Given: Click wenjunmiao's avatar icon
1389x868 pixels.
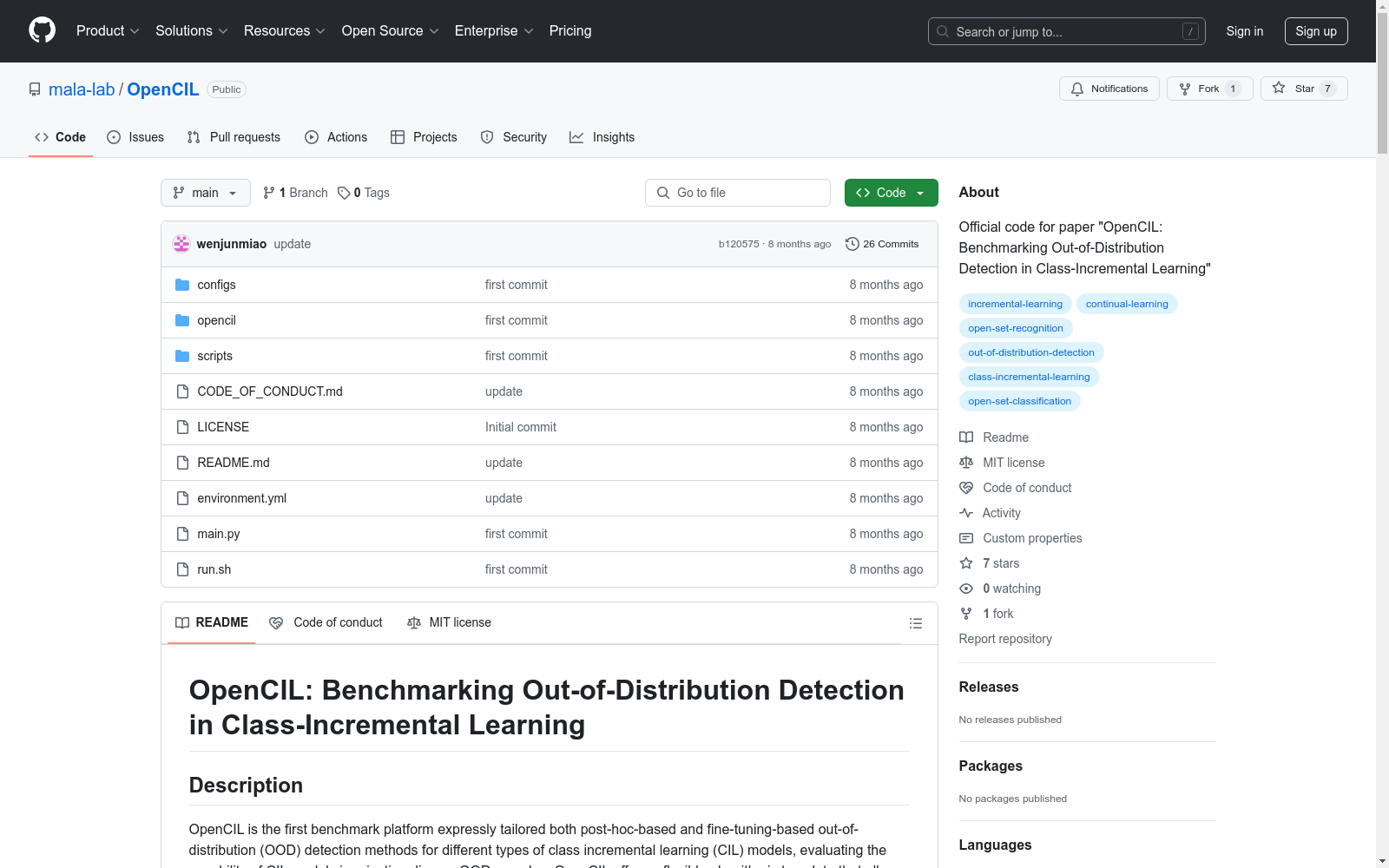Looking at the screenshot, I should pyautogui.click(x=181, y=244).
